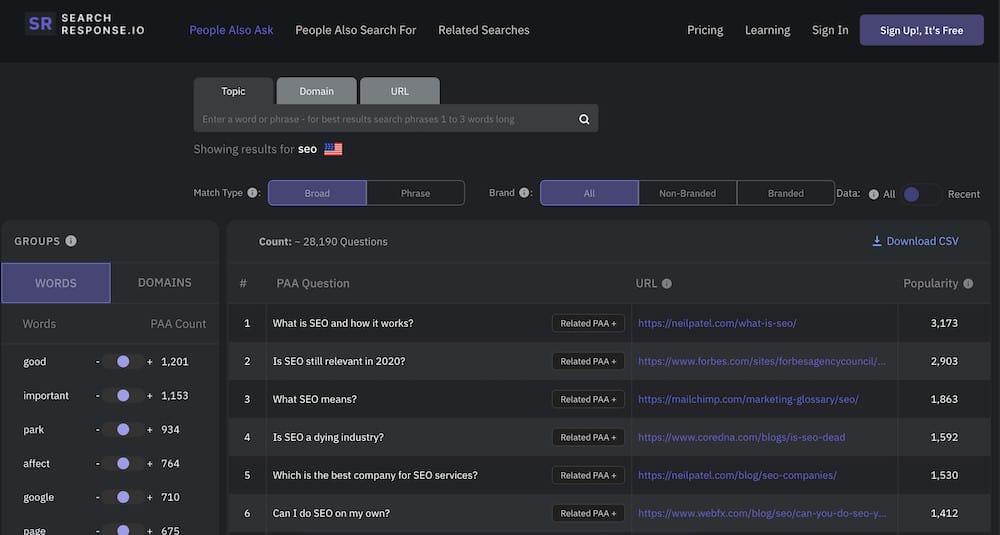Click the slider knob for affect
The height and width of the screenshot is (535, 1000).
123,464
